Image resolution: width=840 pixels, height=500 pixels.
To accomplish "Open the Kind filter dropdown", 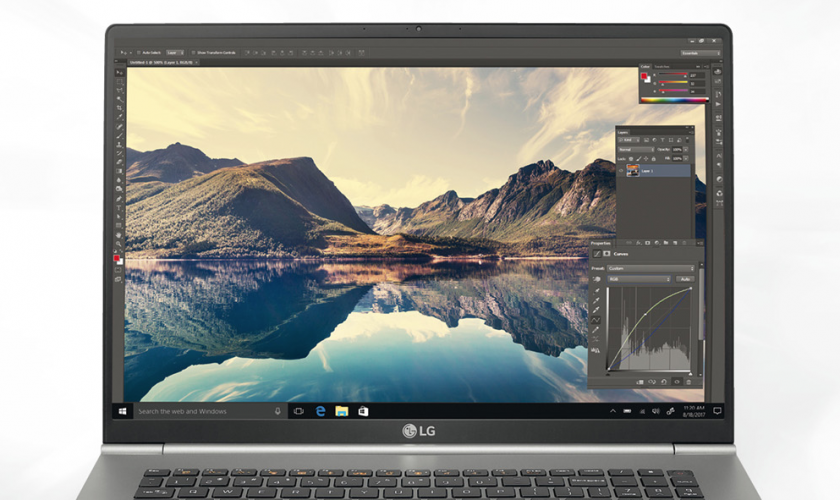I will point(629,140).
